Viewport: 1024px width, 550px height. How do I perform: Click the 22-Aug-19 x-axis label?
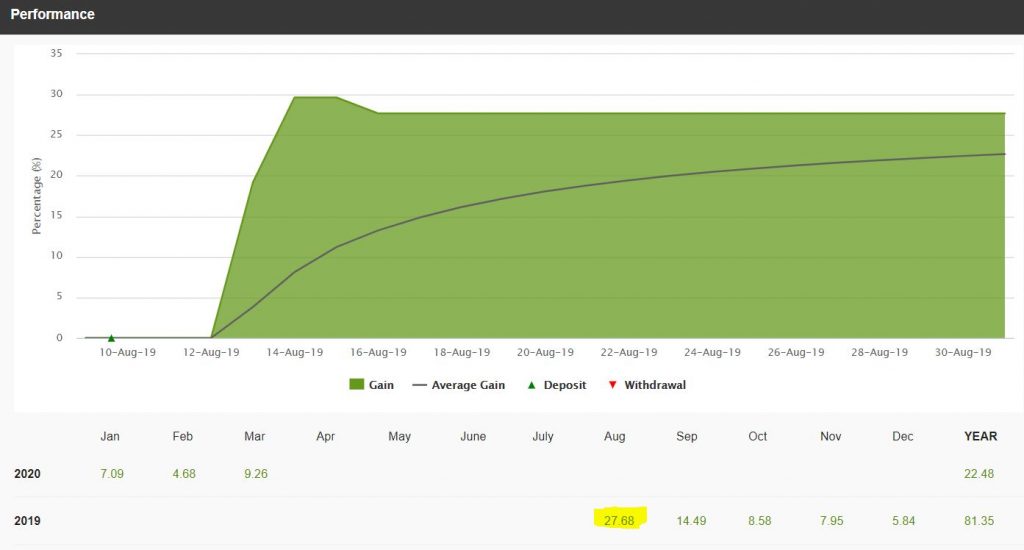click(x=629, y=353)
